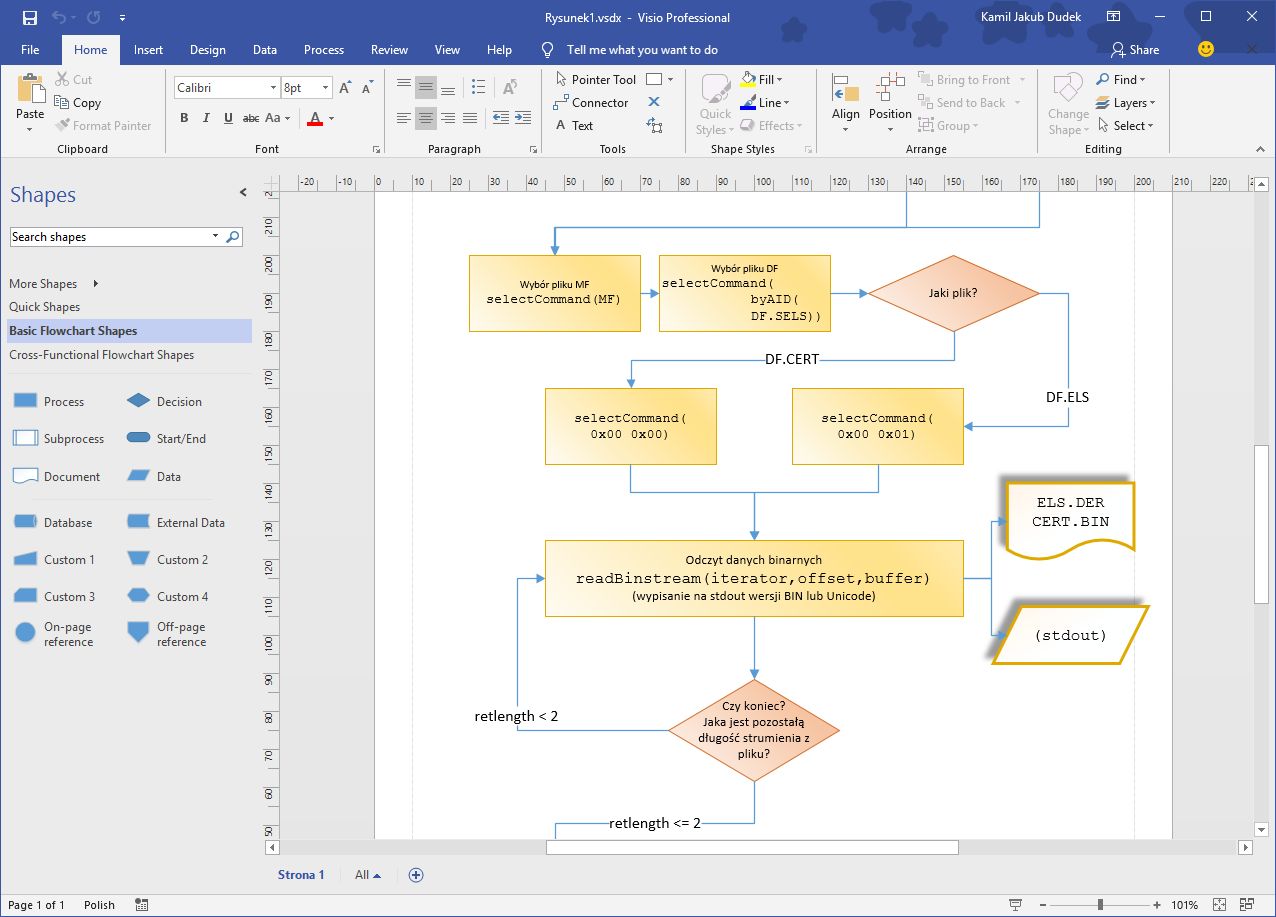1276x917 pixels.
Task: Click the Save icon in title bar
Action: pyautogui.click(x=30, y=17)
